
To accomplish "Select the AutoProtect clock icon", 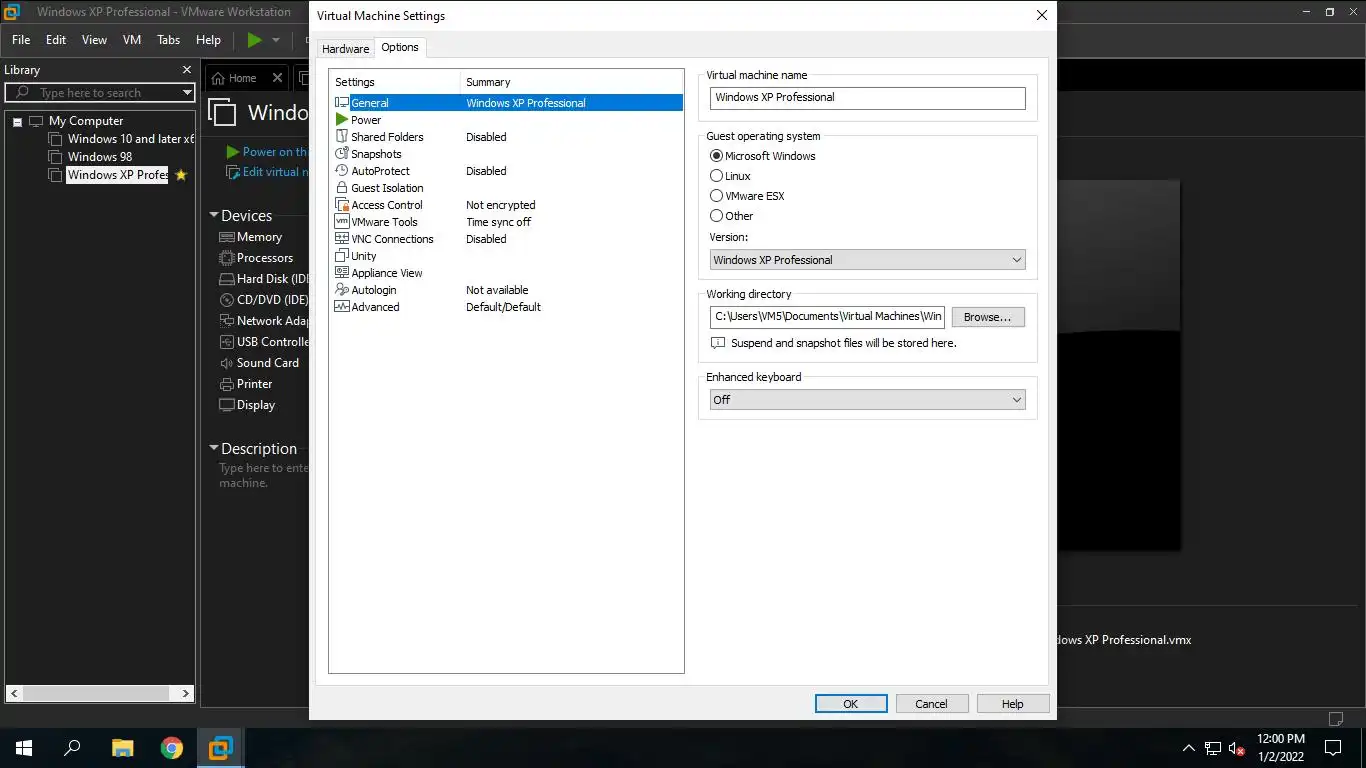I will pos(342,171).
